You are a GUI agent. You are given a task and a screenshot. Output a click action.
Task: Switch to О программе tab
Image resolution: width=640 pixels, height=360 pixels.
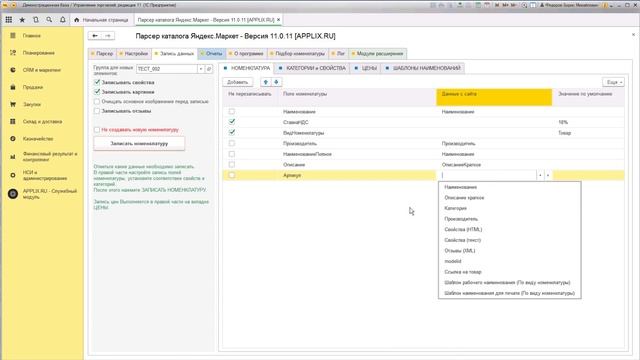246,53
